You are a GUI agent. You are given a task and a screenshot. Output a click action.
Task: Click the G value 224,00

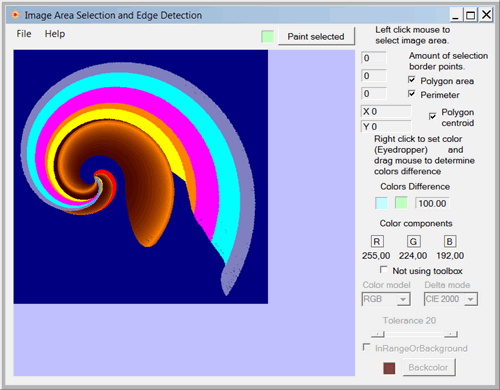pyautogui.click(x=413, y=256)
